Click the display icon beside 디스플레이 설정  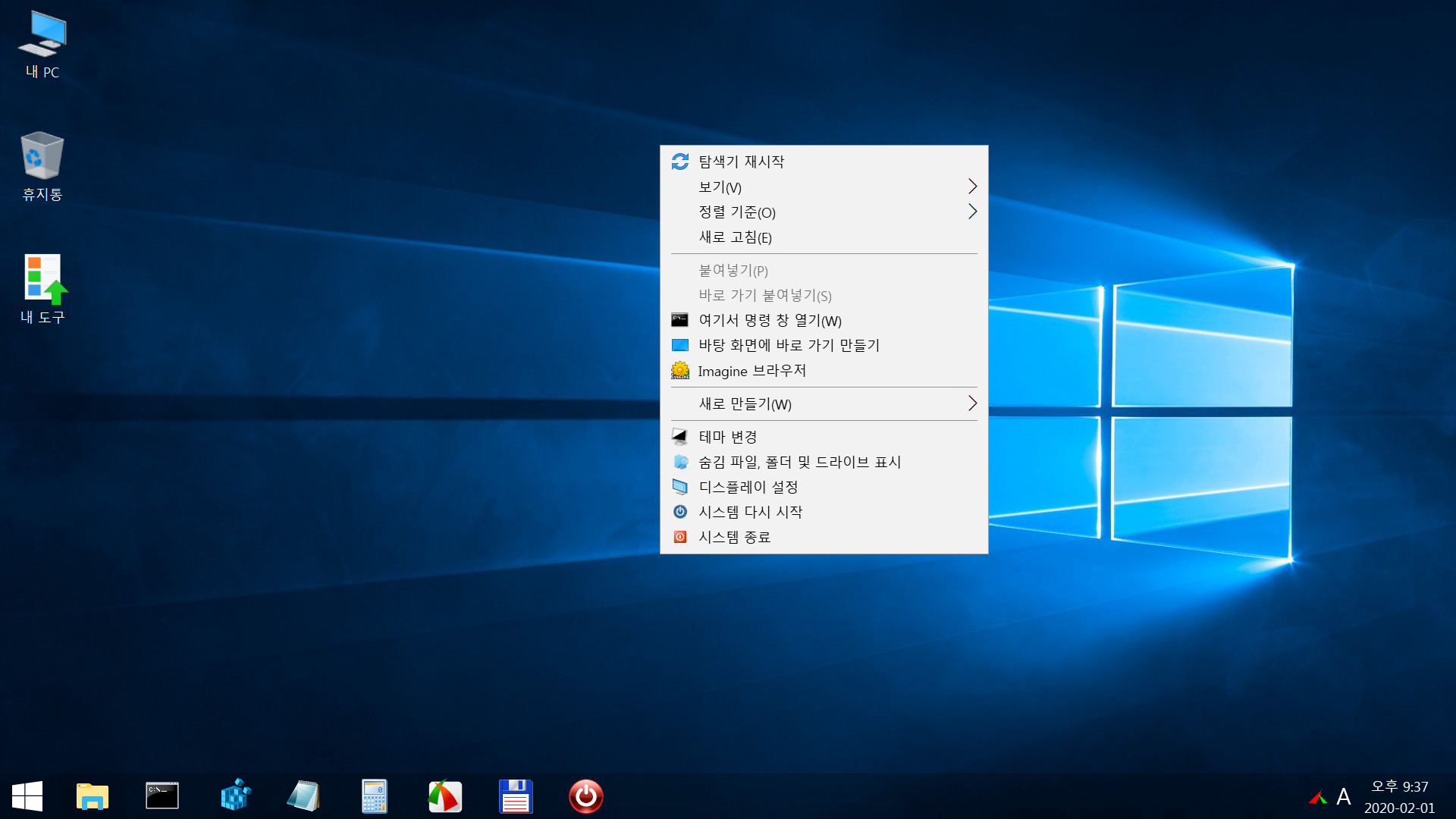(x=680, y=487)
